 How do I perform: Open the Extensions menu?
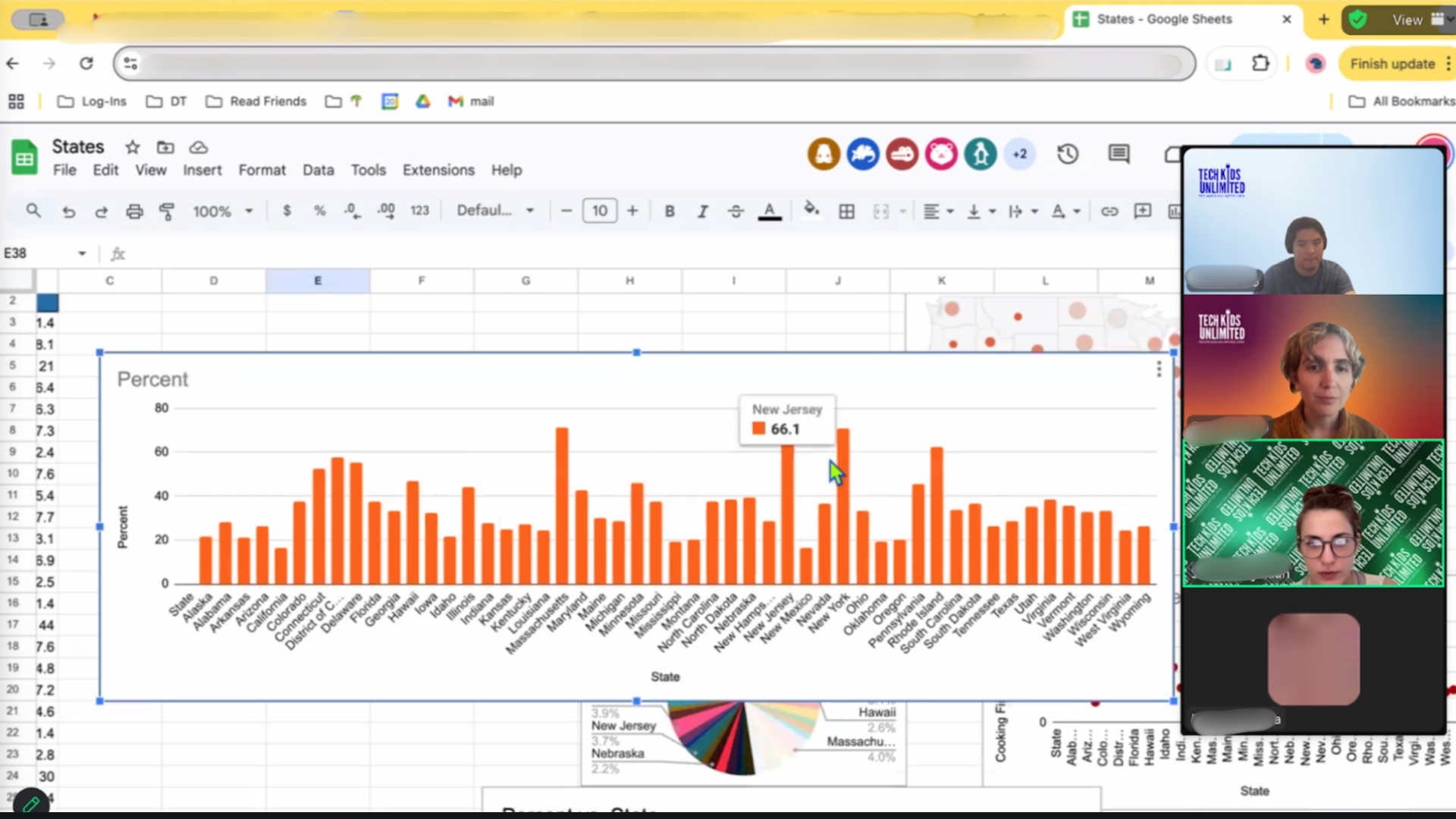point(438,171)
